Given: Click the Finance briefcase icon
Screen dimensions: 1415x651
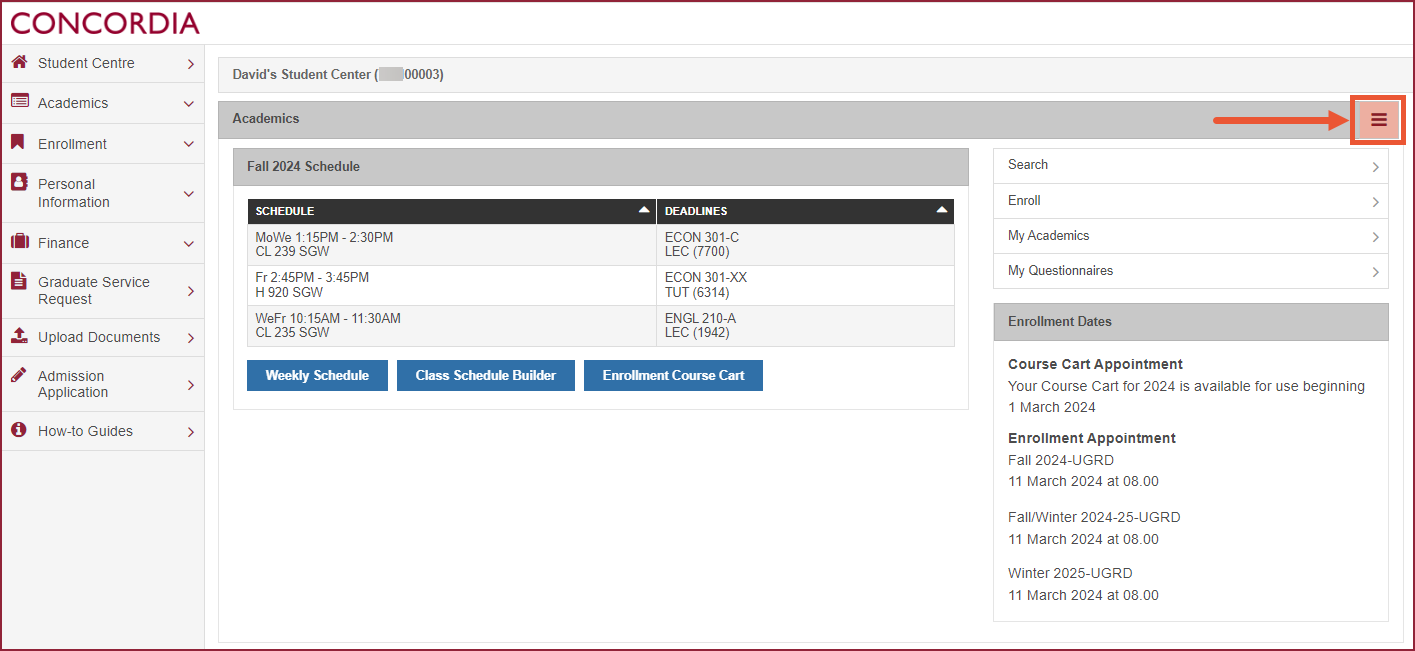Looking at the screenshot, I should [19, 242].
